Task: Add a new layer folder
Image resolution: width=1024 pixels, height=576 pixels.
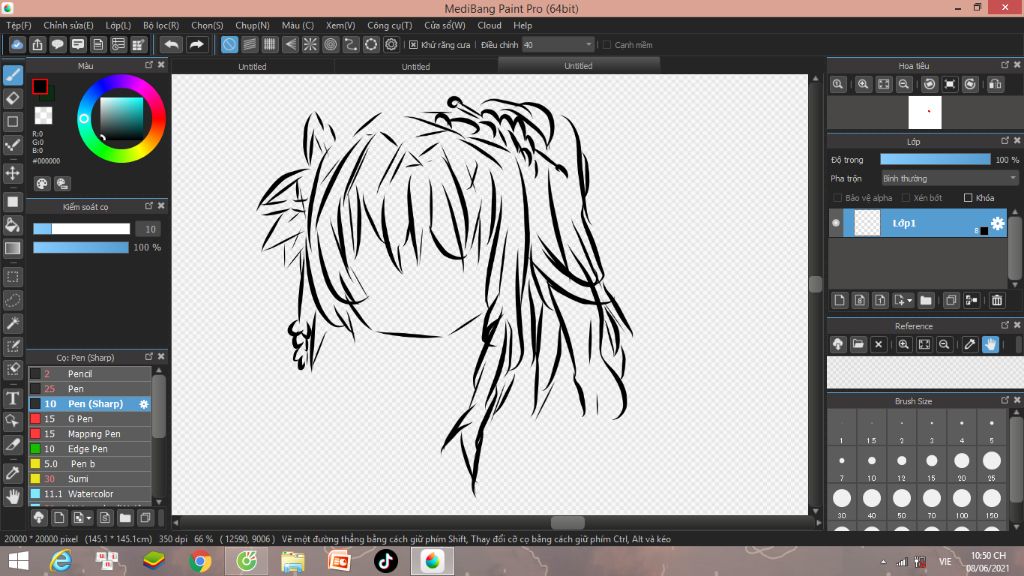Action: [x=925, y=300]
